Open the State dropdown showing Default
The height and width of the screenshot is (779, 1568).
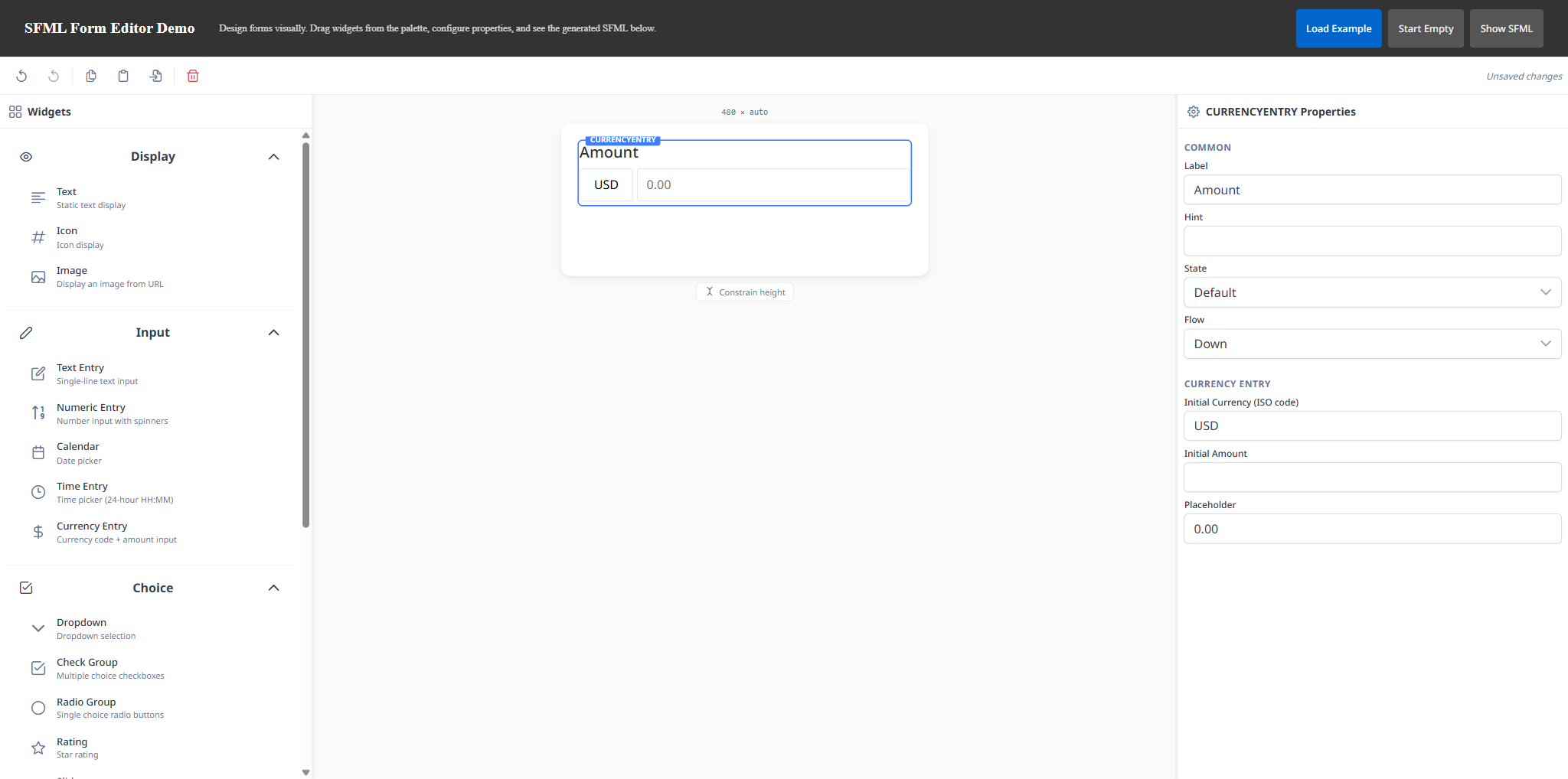click(x=1372, y=292)
